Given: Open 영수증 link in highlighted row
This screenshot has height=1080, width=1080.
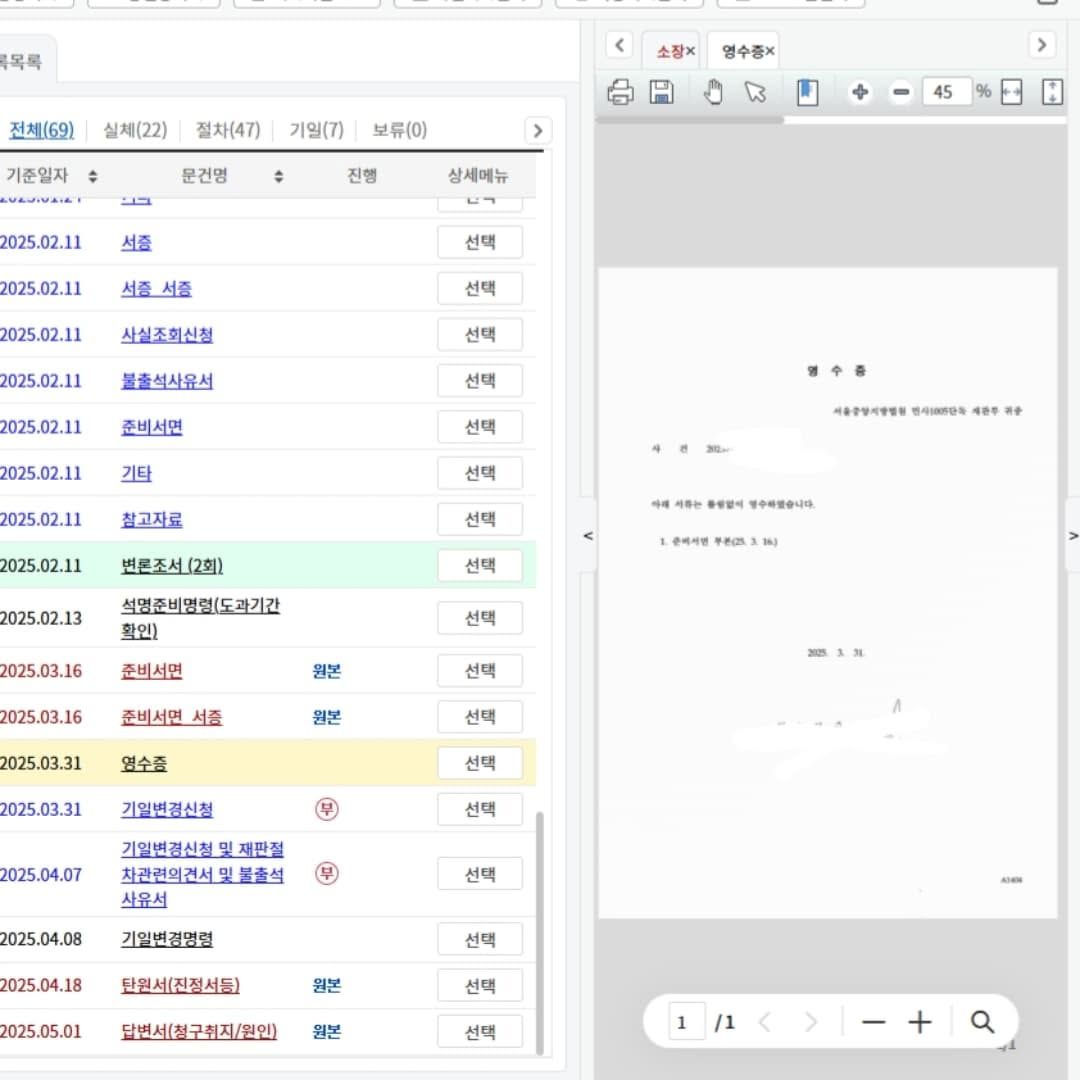Looking at the screenshot, I should [x=143, y=763].
